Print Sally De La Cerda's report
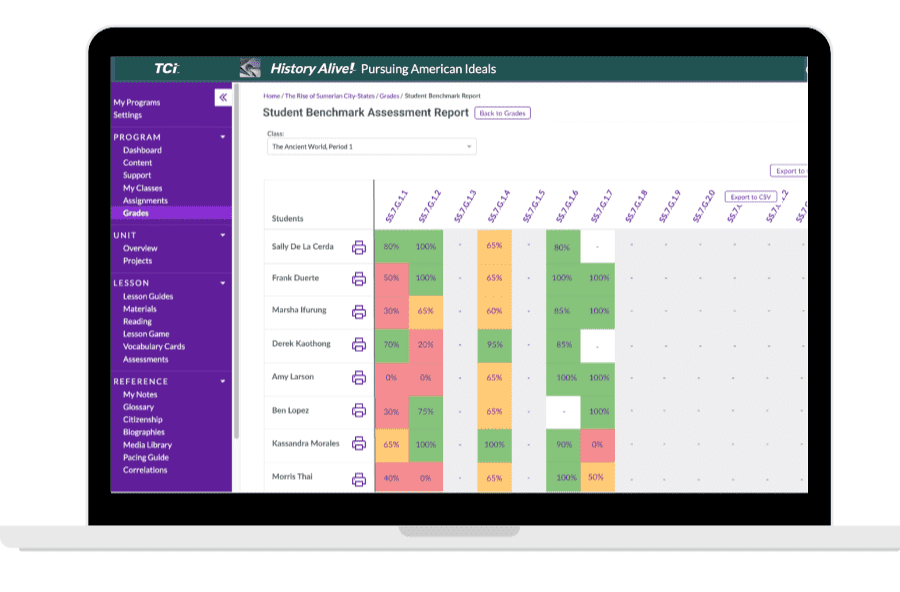900x592 pixels. pyautogui.click(x=359, y=247)
